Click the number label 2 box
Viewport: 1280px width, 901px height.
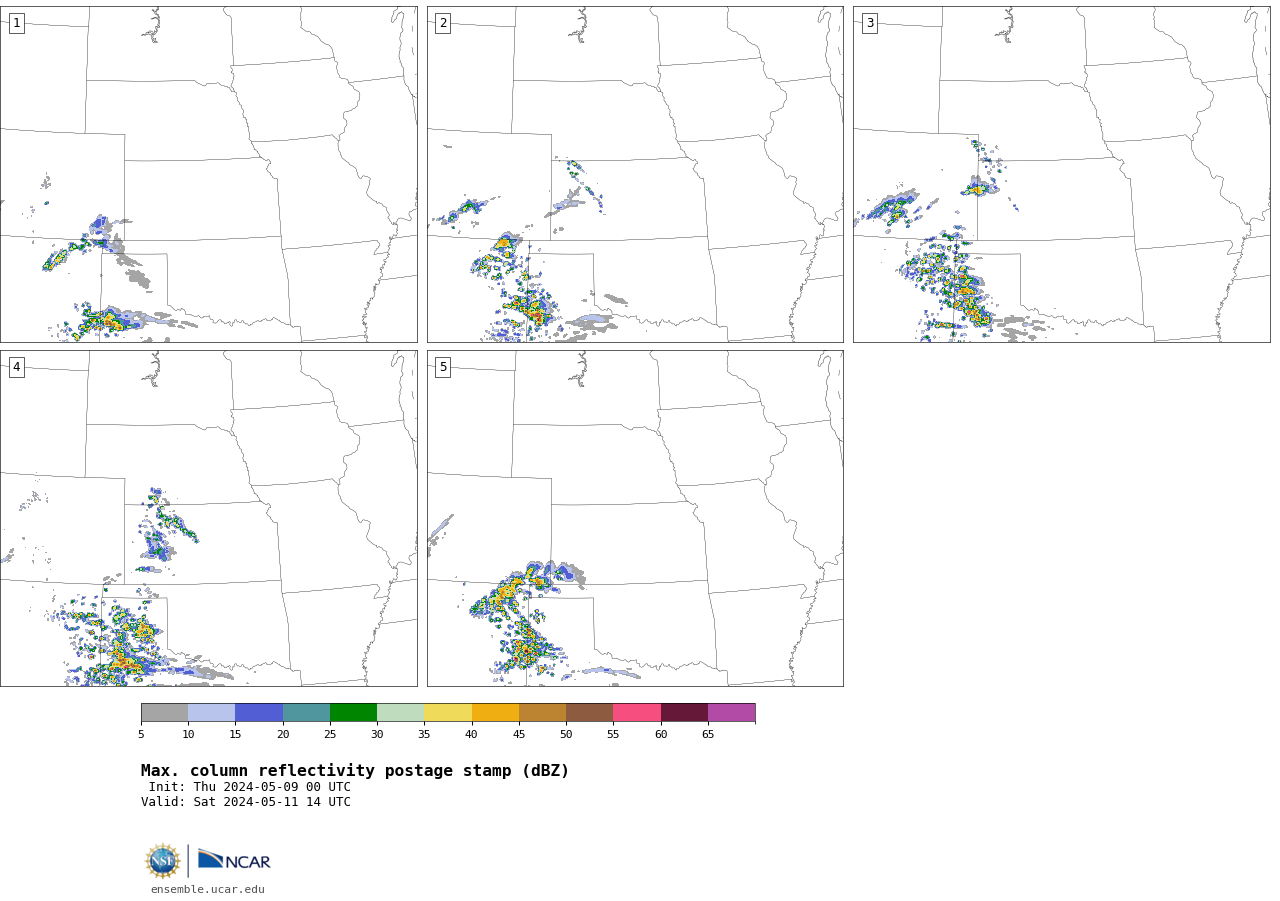[x=443, y=23]
